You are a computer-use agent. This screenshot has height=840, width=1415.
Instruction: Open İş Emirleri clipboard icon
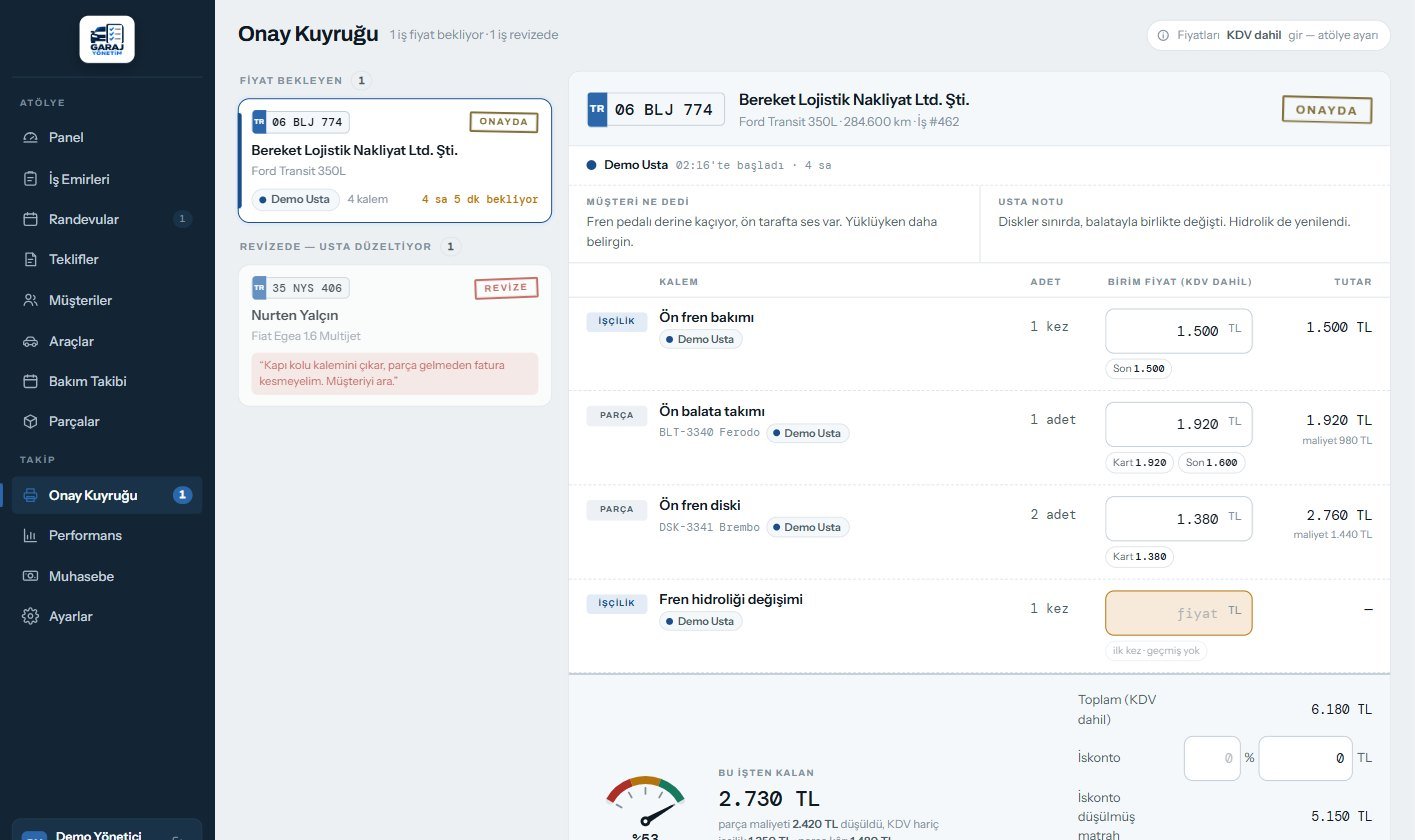pyautogui.click(x=30, y=179)
